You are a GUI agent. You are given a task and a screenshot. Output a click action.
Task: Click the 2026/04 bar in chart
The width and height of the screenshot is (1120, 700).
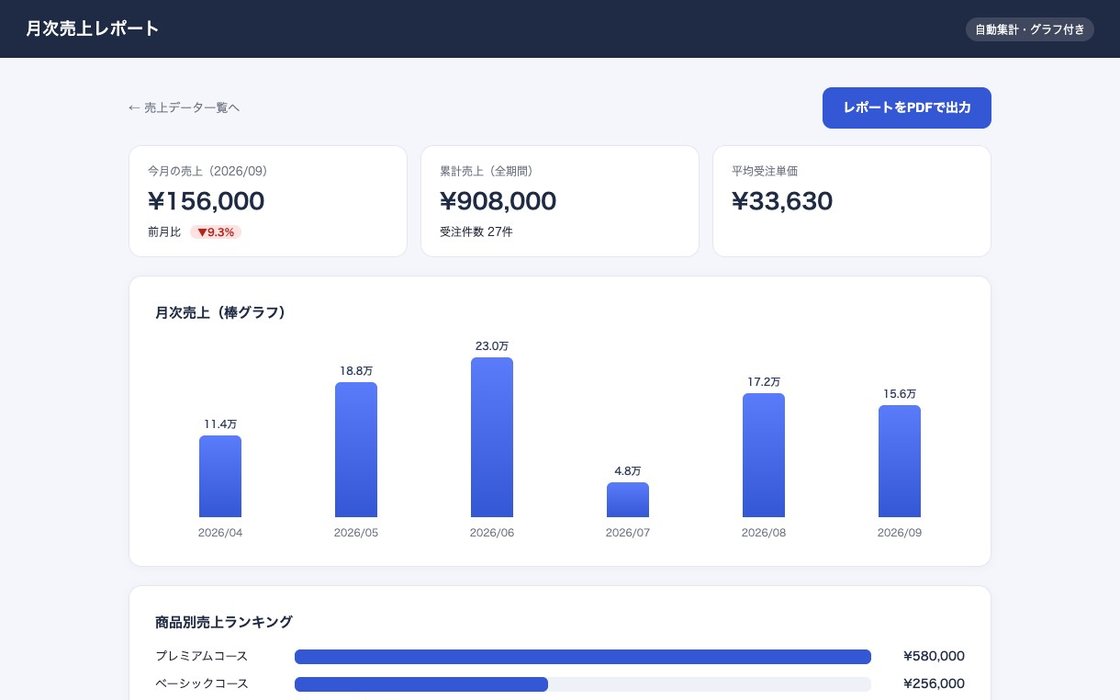[x=220, y=476]
